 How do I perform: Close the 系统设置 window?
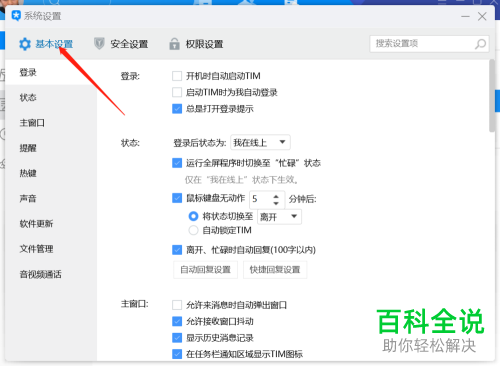coord(482,16)
